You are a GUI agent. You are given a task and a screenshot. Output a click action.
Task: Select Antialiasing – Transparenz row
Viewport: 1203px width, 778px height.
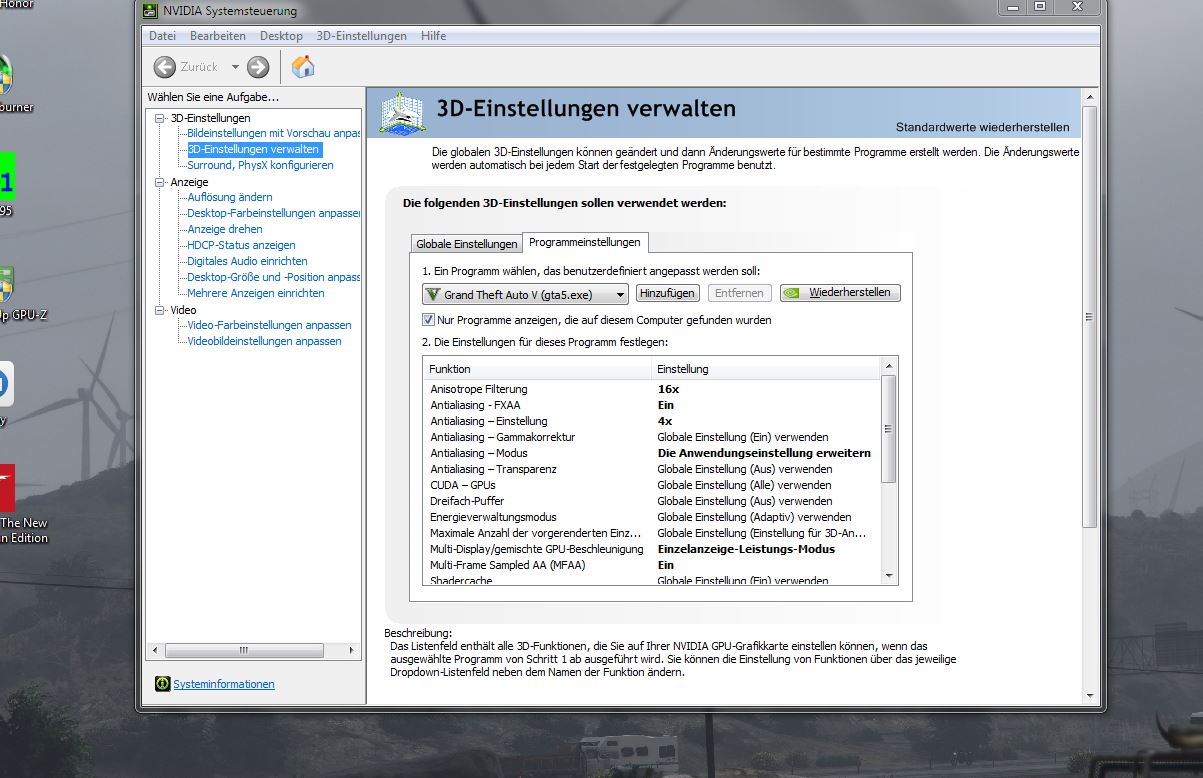pos(651,469)
